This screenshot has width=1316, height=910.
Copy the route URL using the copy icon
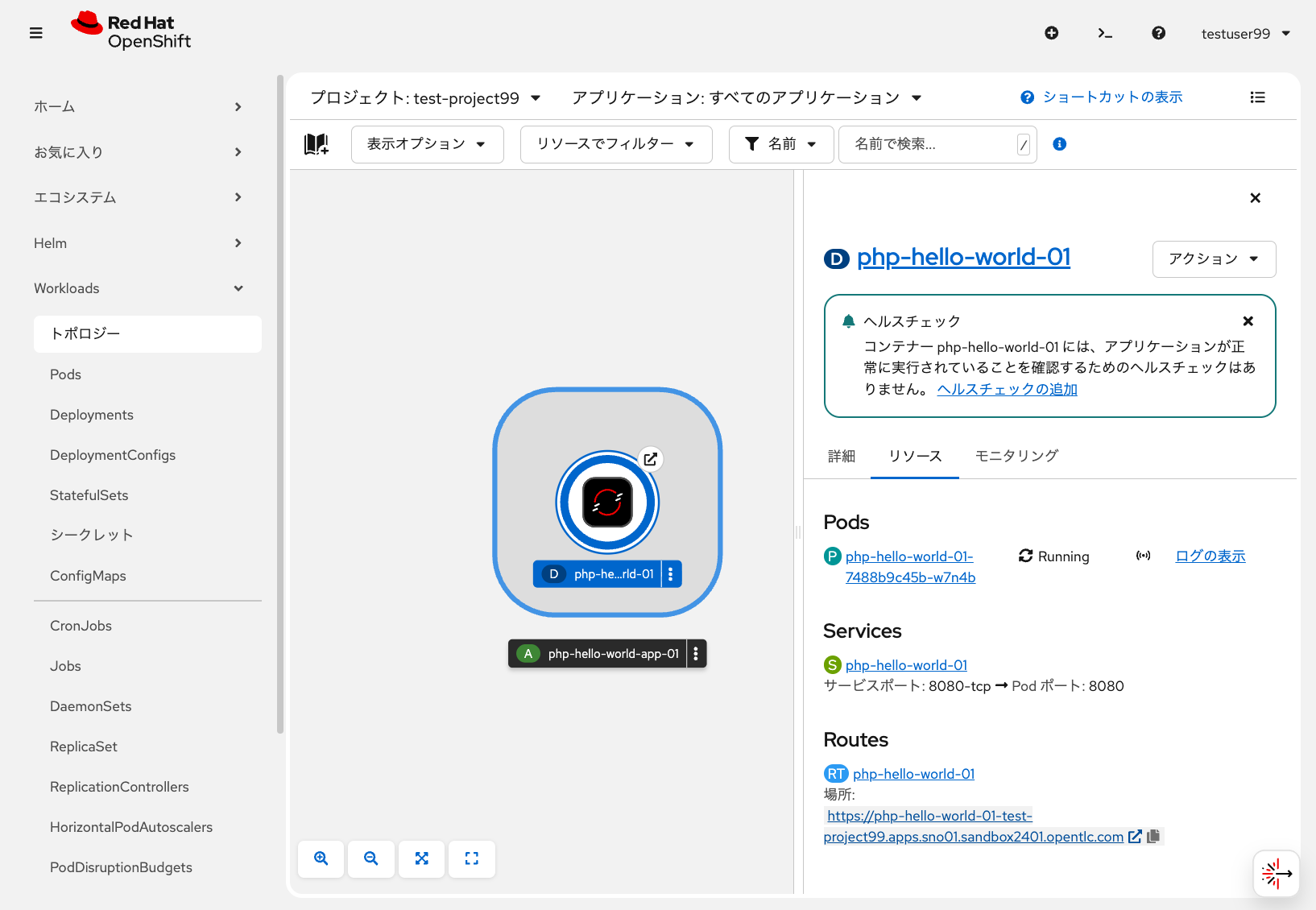[1153, 836]
